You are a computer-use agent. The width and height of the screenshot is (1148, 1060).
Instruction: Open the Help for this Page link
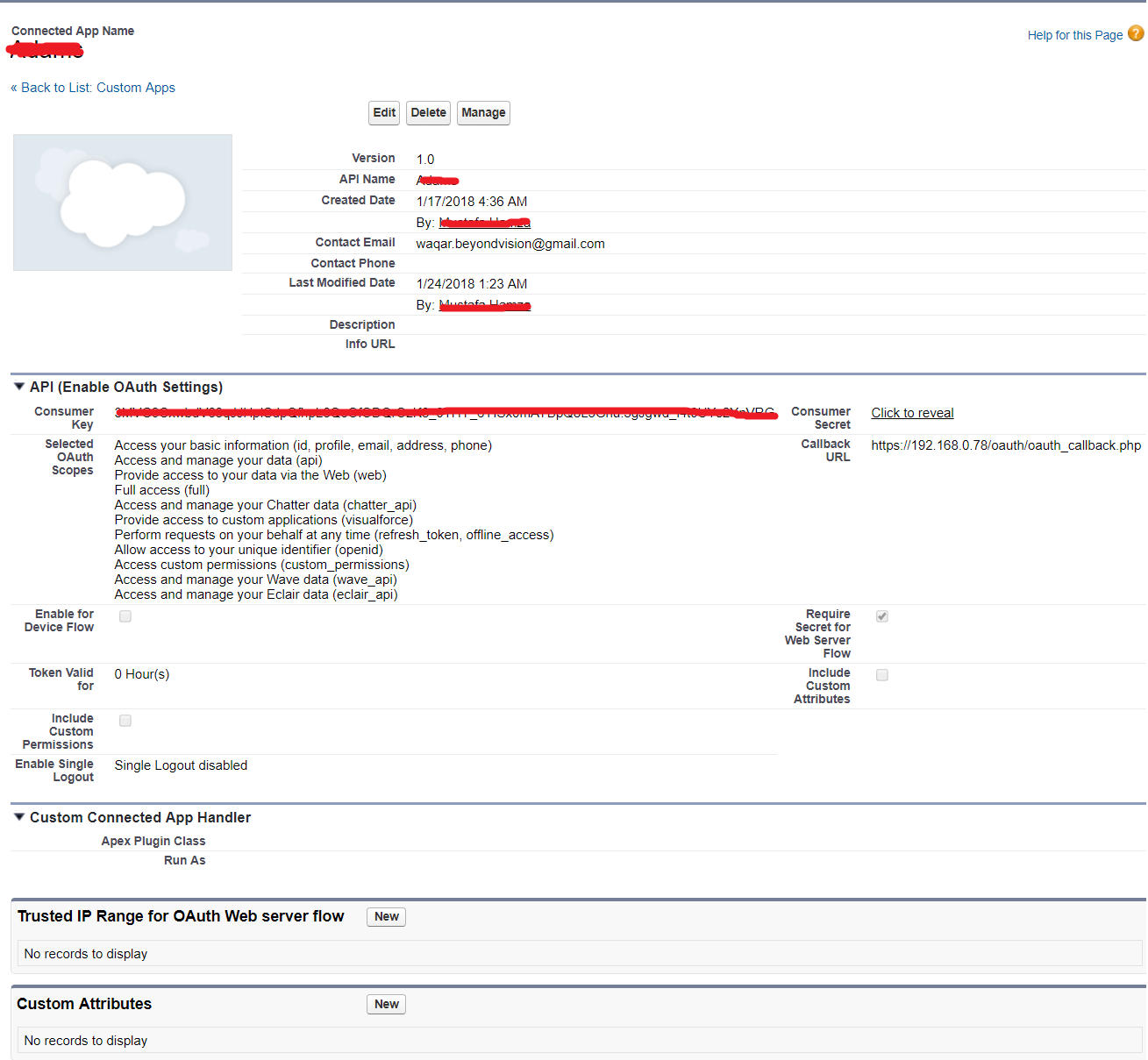point(1074,35)
